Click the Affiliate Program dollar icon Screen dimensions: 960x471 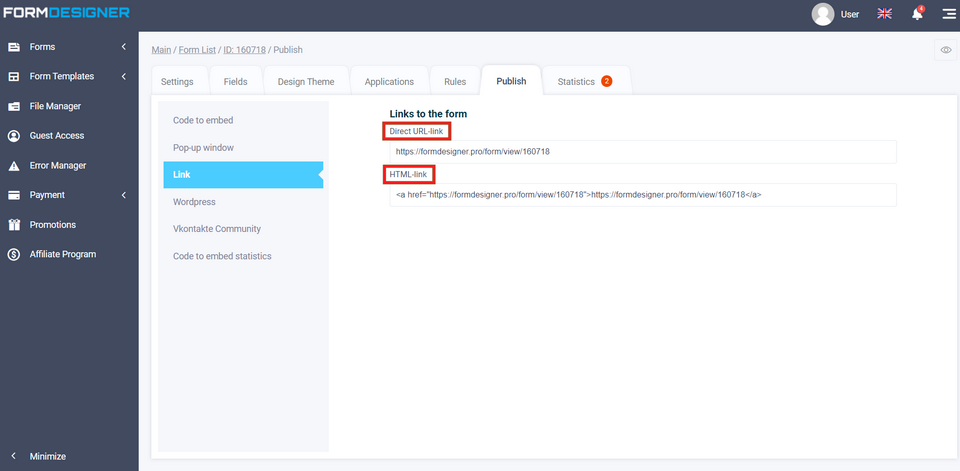pos(14,255)
